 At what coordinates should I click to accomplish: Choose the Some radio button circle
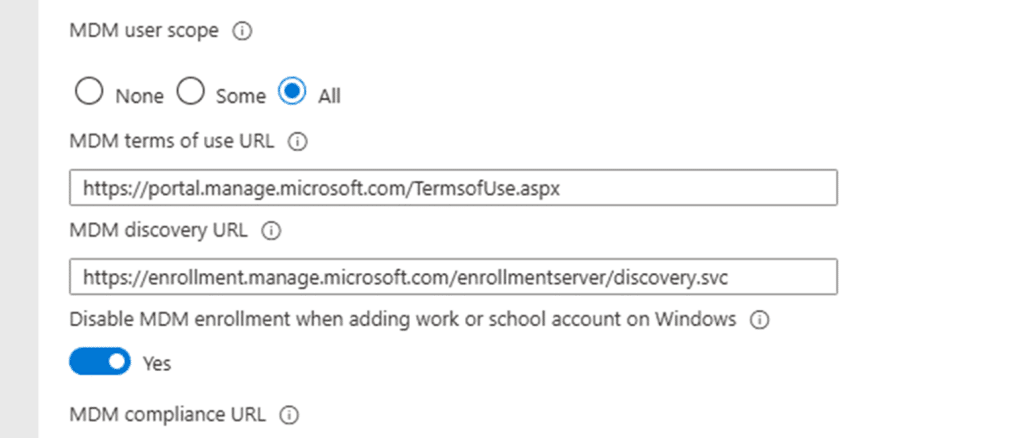191,94
